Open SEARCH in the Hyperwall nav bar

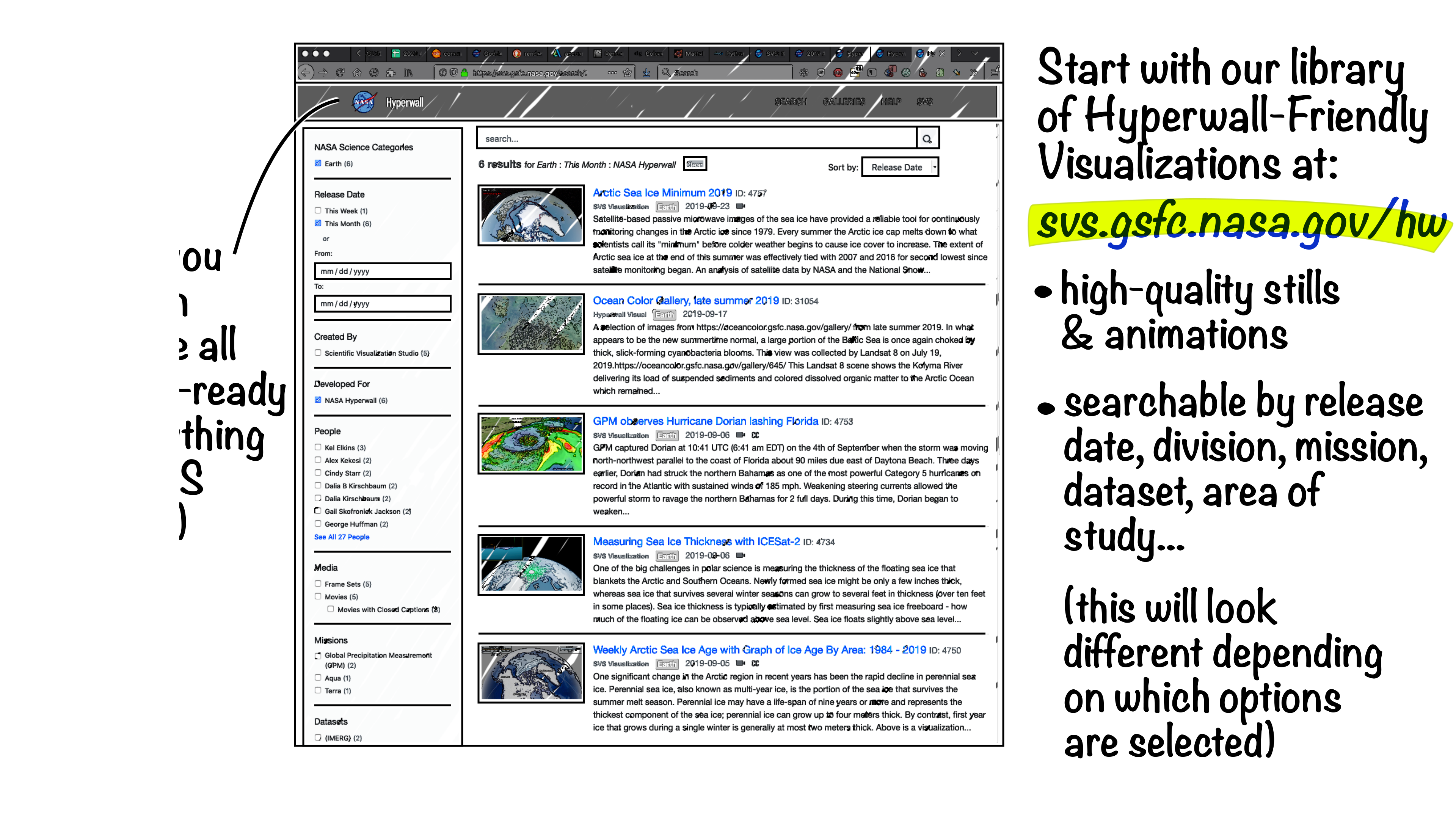pyautogui.click(x=790, y=102)
